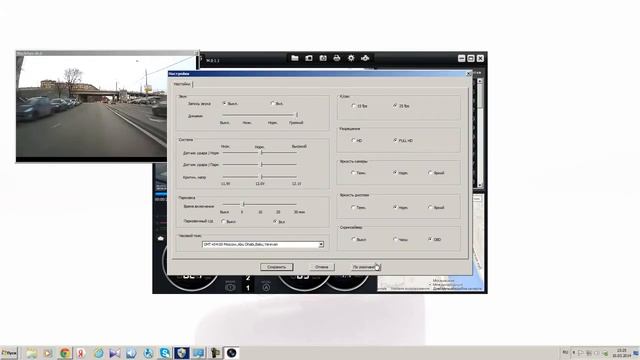
Task: Choose the FULL HD resolution radio button
Action: click(395, 140)
